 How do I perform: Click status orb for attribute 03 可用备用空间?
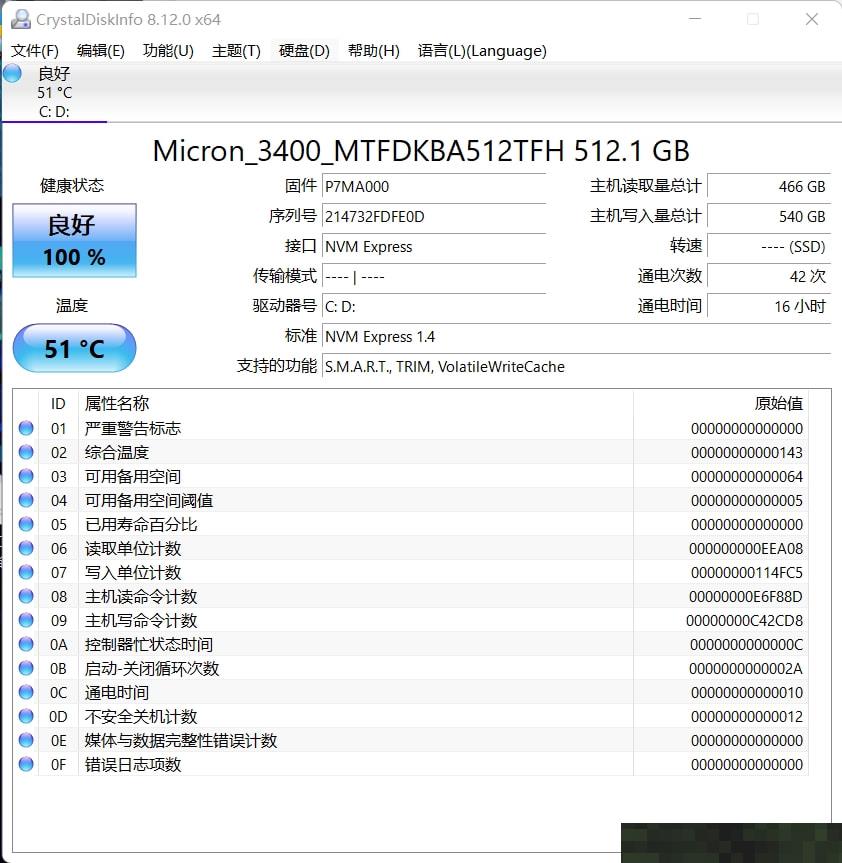[x=26, y=476]
